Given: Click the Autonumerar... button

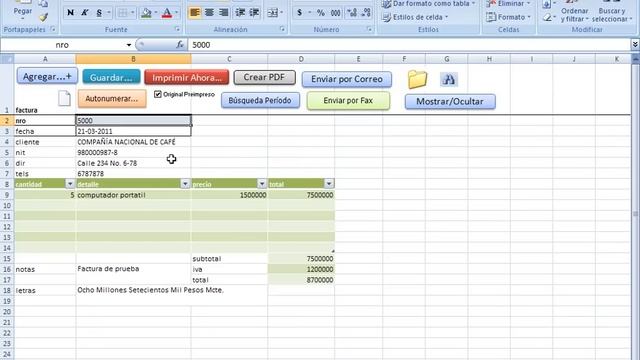Looking at the screenshot, I should click(x=112, y=99).
